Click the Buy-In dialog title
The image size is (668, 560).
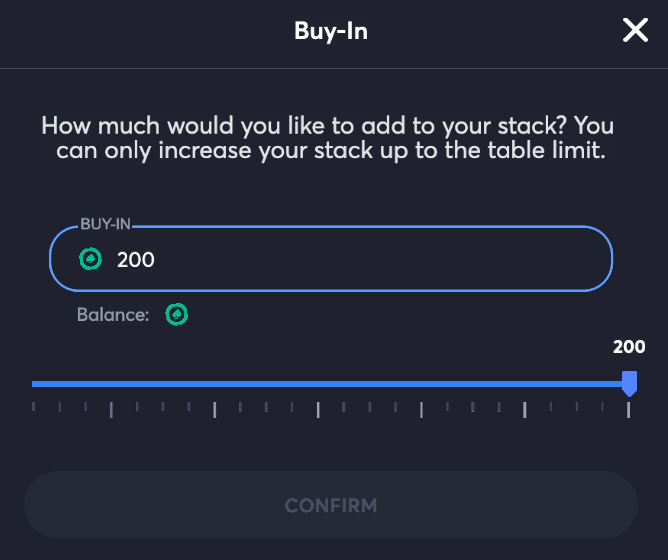[331, 31]
